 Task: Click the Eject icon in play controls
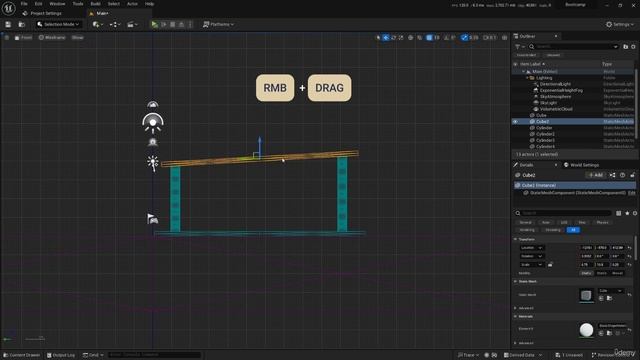tap(181, 24)
